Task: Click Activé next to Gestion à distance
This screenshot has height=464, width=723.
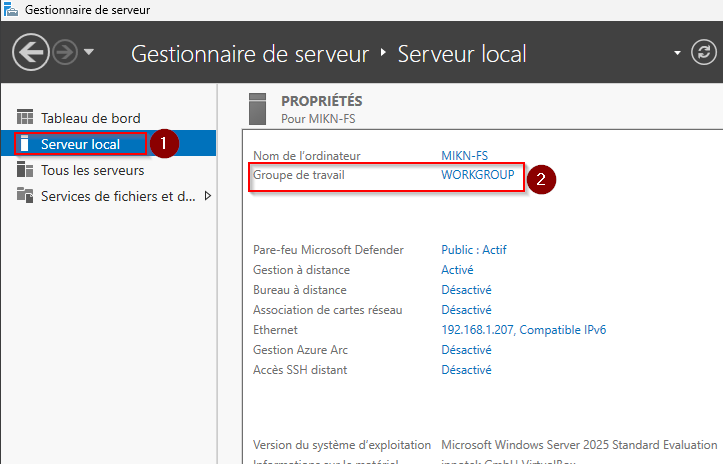Action: [x=457, y=270]
